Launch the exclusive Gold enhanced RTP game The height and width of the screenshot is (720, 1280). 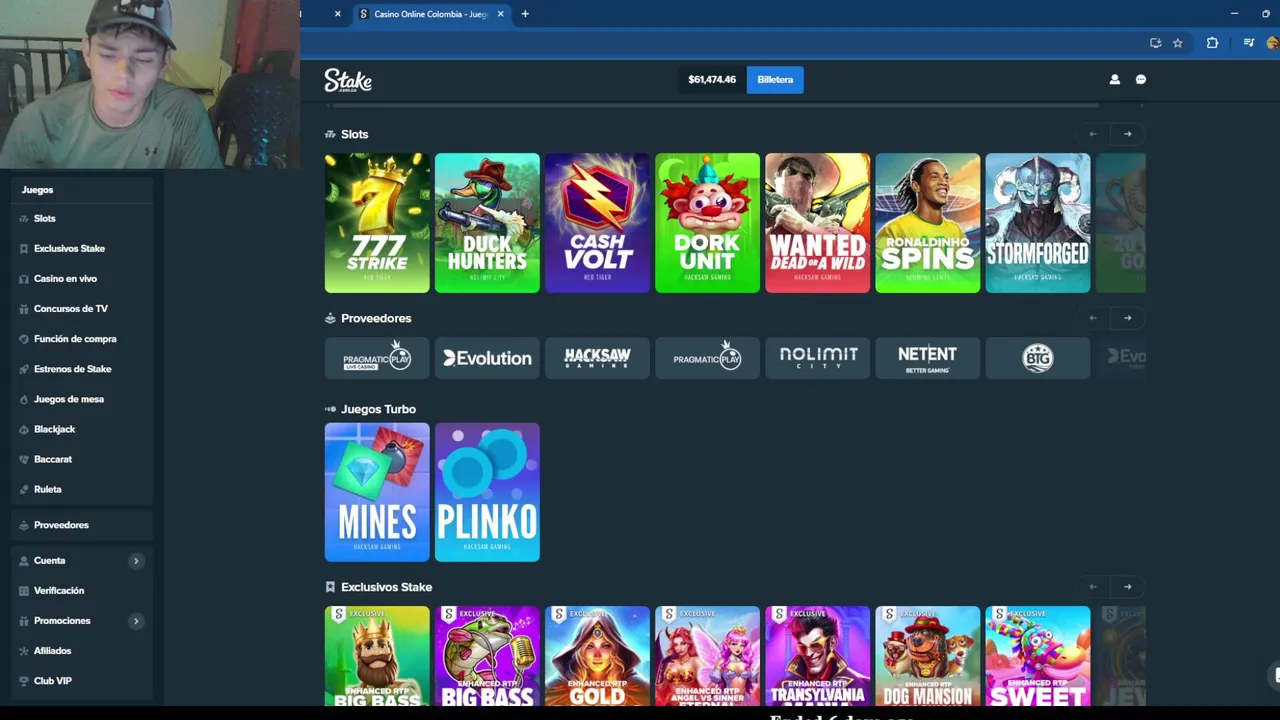tap(597, 656)
